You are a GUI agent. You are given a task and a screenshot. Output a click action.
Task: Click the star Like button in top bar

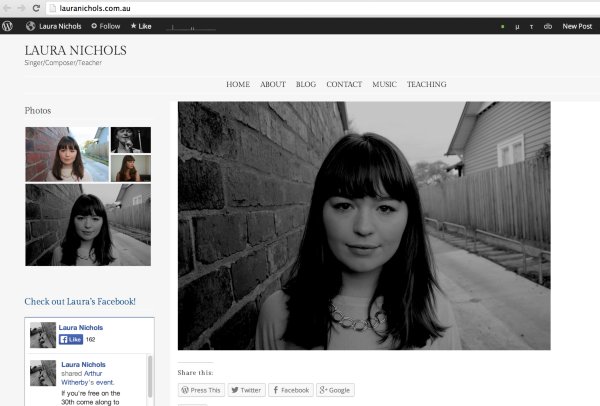[141, 26]
